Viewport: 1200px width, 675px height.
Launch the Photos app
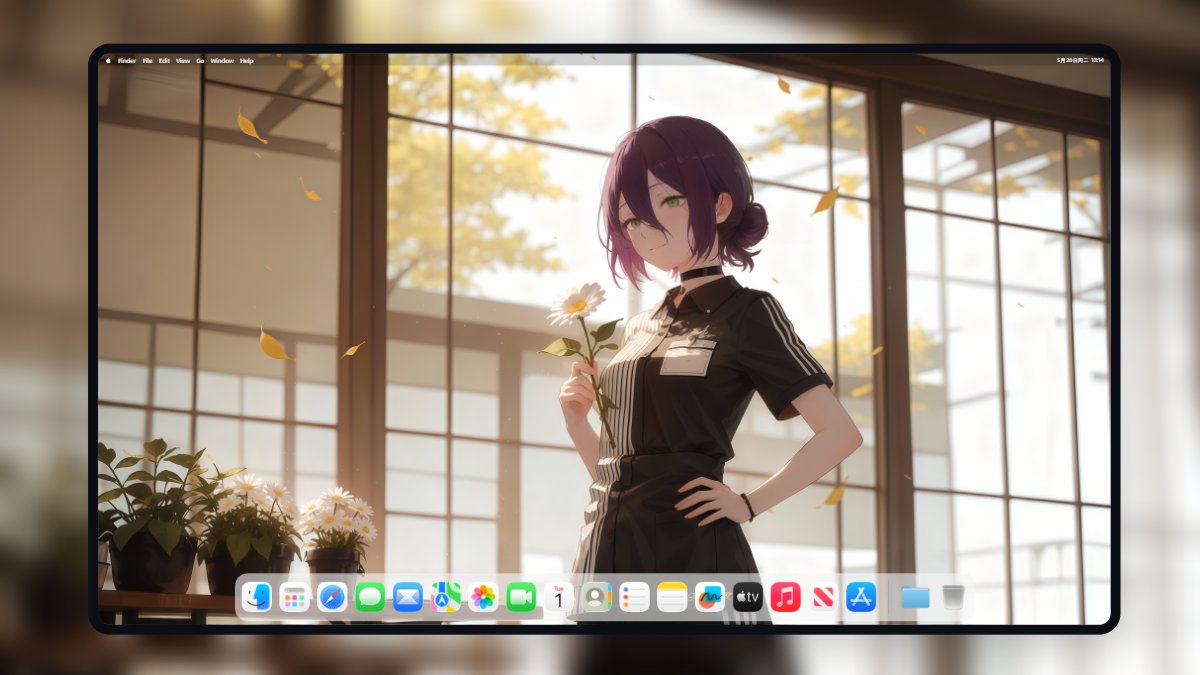click(481, 597)
